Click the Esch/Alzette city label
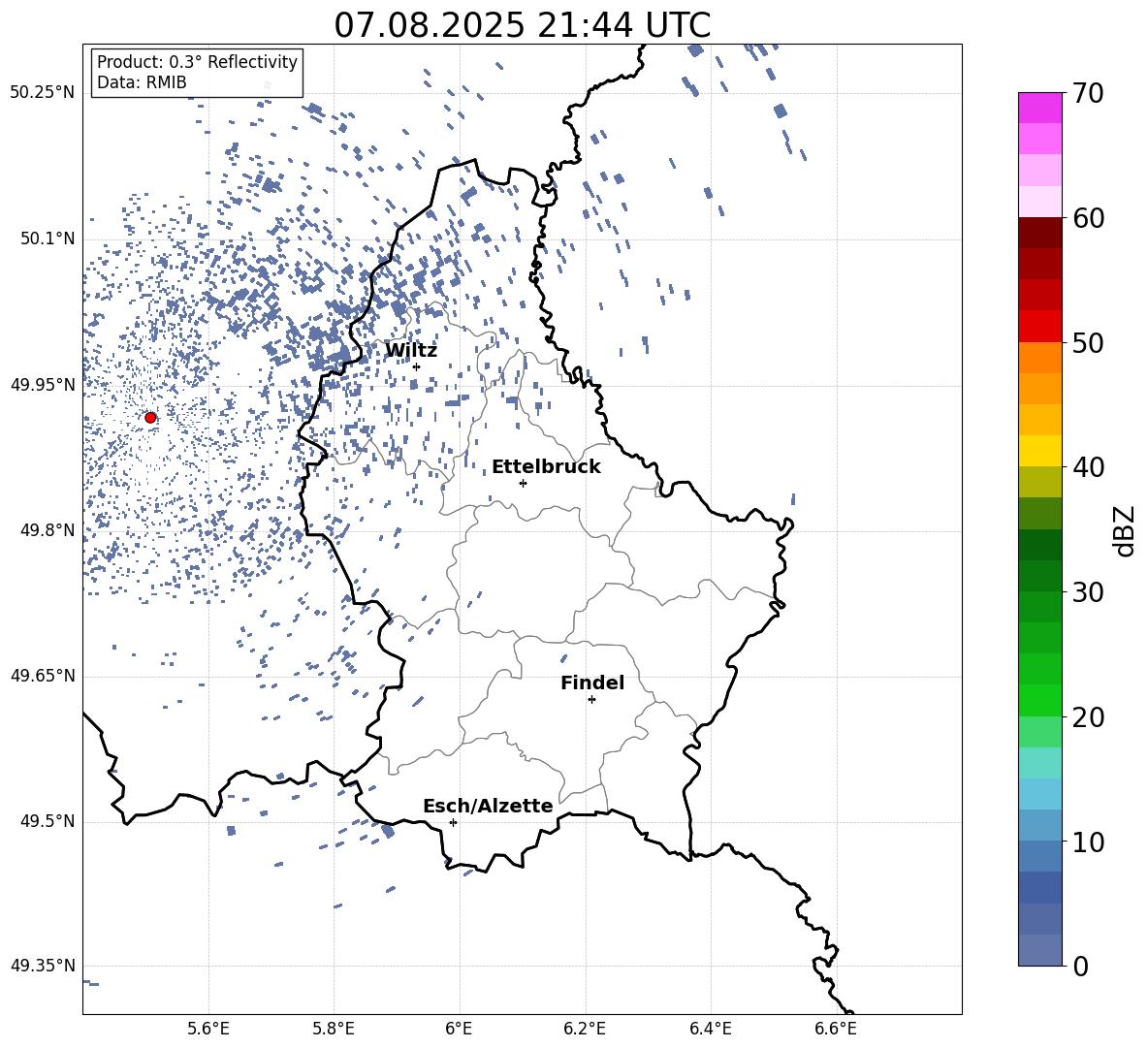Viewport: 1148px width, 1048px height. (489, 806)
